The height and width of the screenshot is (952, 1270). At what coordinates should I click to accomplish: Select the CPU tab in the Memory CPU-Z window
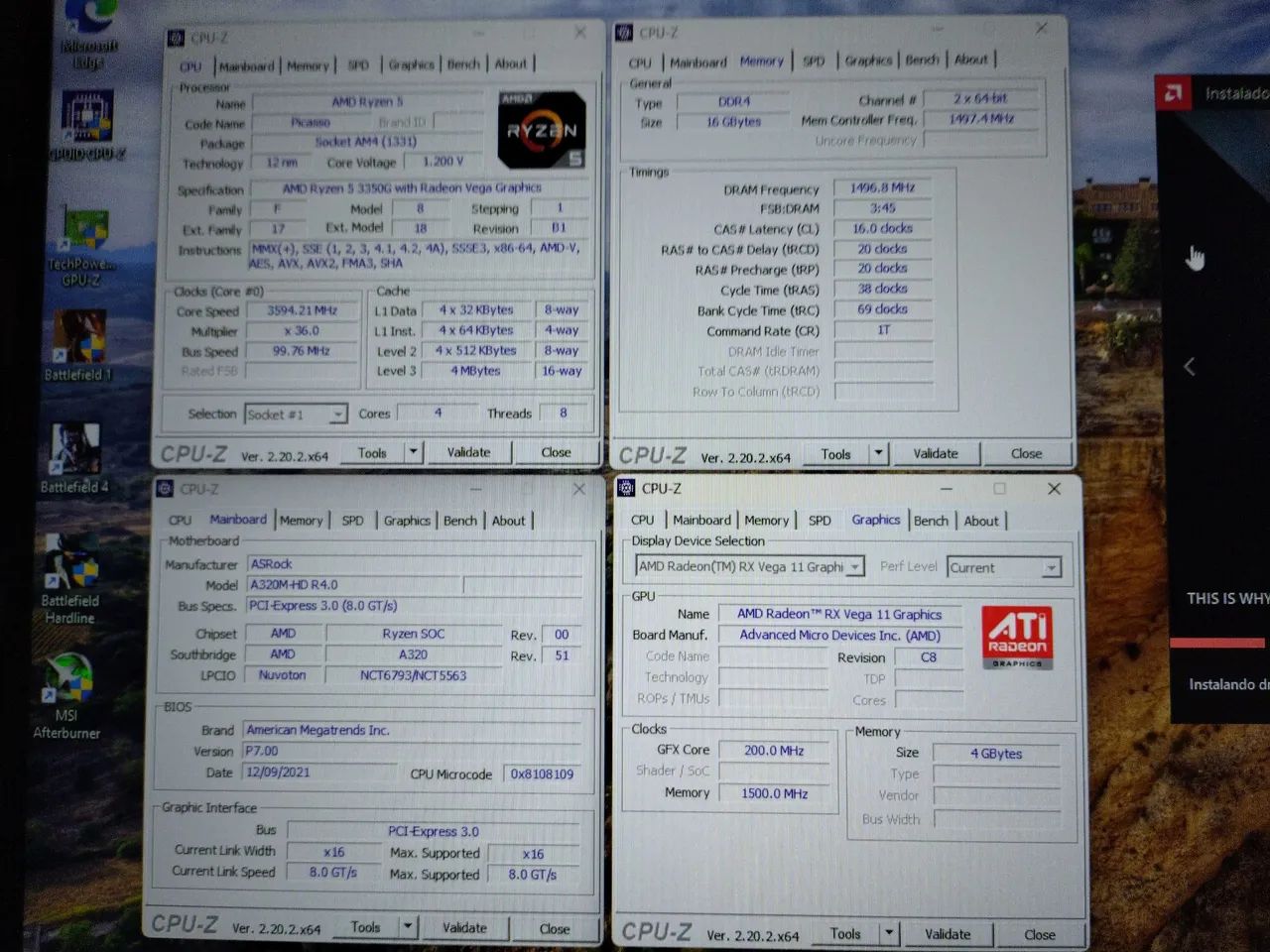pyautogui.click(x=640, y=62)
